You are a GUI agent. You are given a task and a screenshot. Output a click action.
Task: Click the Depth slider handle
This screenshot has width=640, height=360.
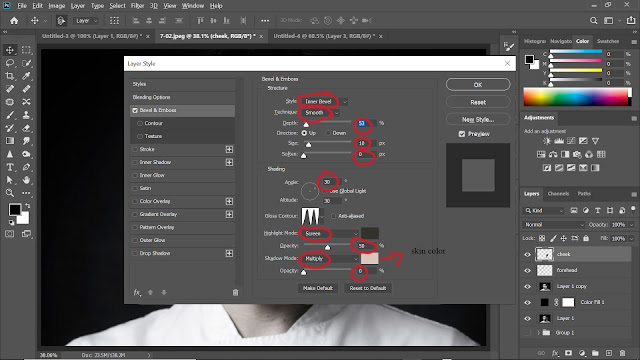[306, 124]
